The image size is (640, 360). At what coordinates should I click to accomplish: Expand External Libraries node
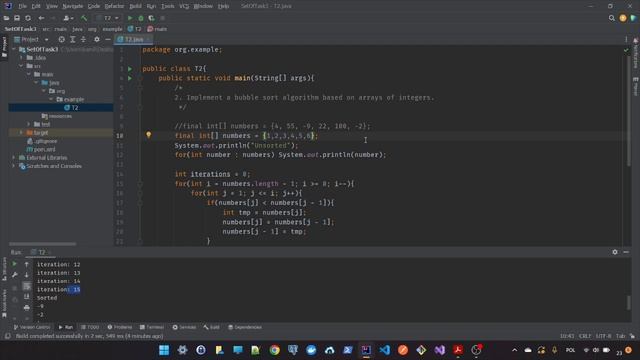point(14,158)
